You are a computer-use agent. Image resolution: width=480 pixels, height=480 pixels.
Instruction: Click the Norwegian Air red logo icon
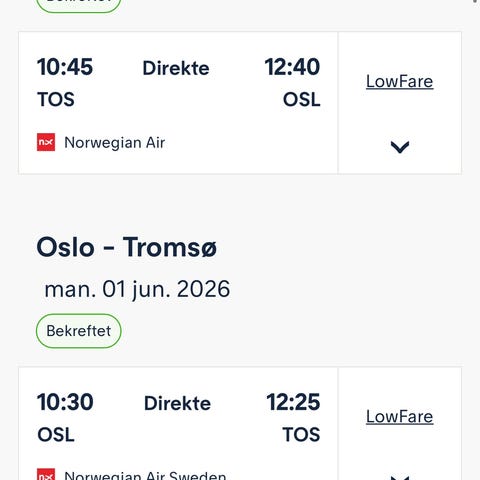point(46,142)
